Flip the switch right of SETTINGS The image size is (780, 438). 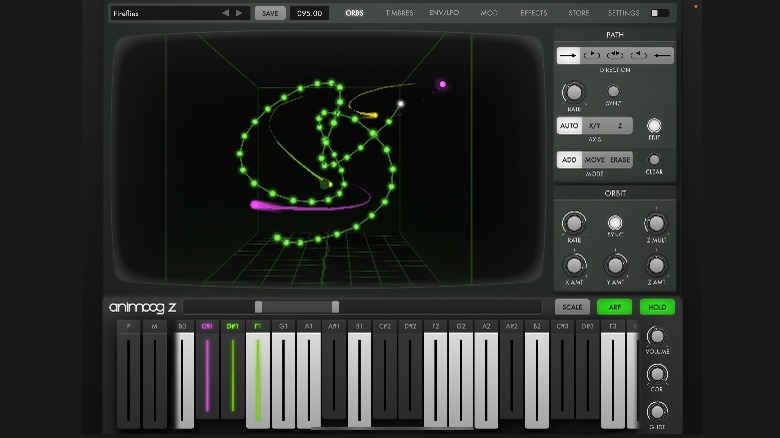(x=660, y=13)
